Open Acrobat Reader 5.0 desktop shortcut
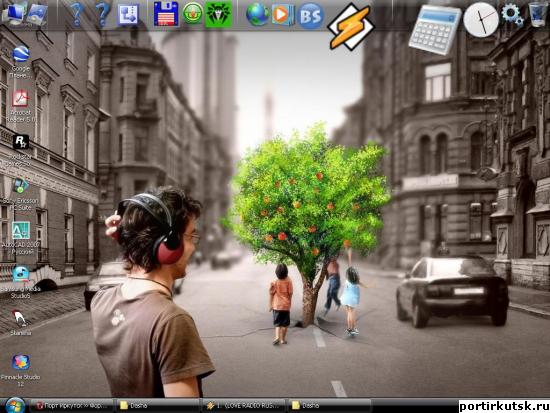 pyautogui.click(x=21, y=106)
